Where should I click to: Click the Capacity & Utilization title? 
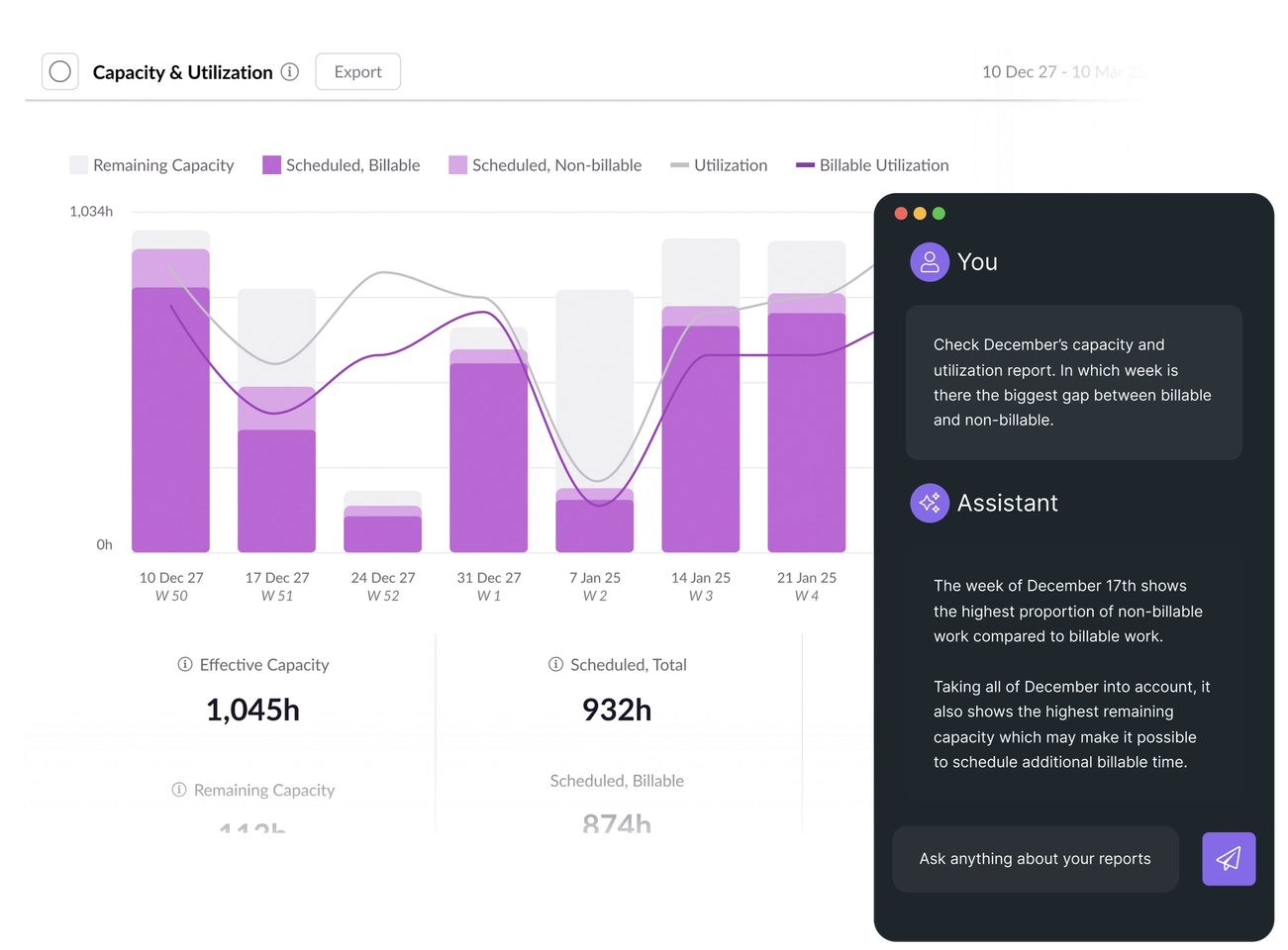coord(182,72)
